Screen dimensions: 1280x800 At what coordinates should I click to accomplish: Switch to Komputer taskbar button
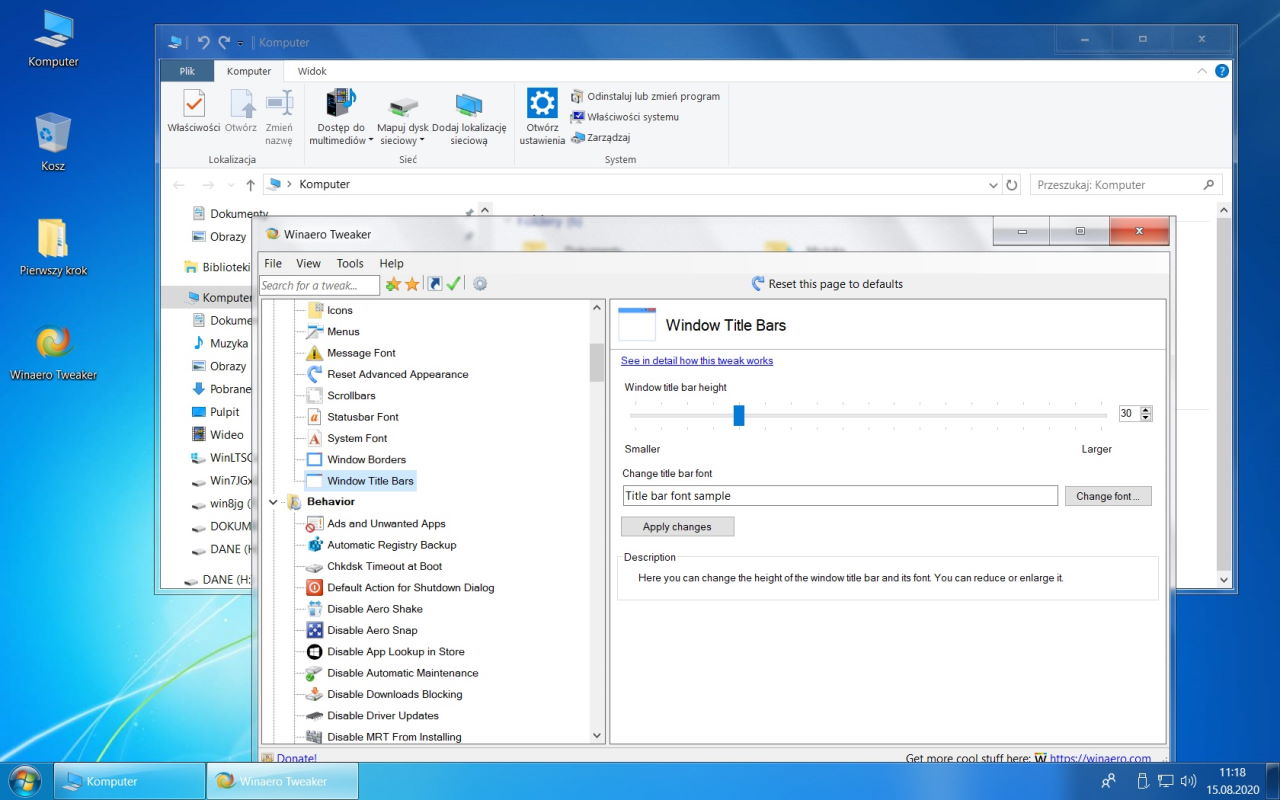[128, 781]
